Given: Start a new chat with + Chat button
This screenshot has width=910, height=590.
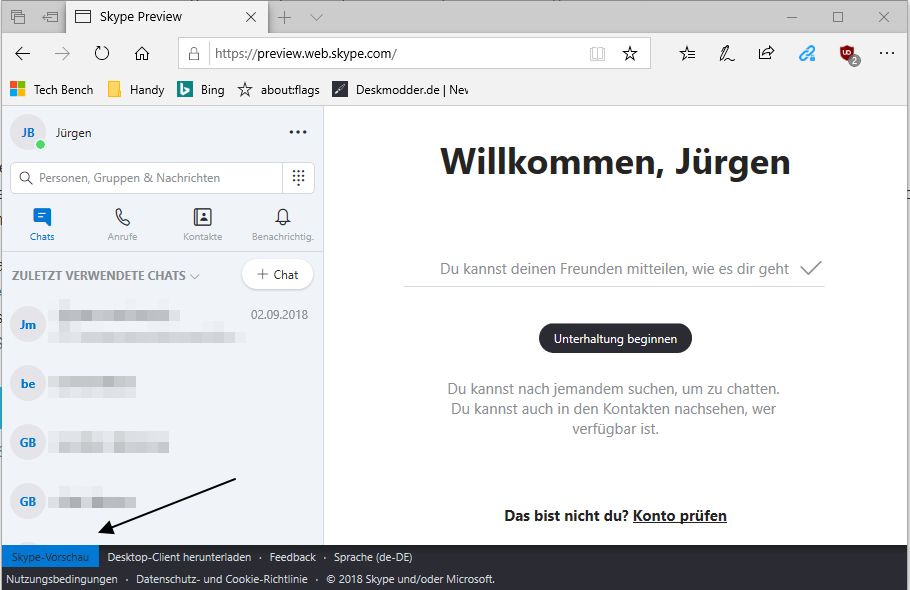Looking at the screenshot, I should tap(277, 274).
